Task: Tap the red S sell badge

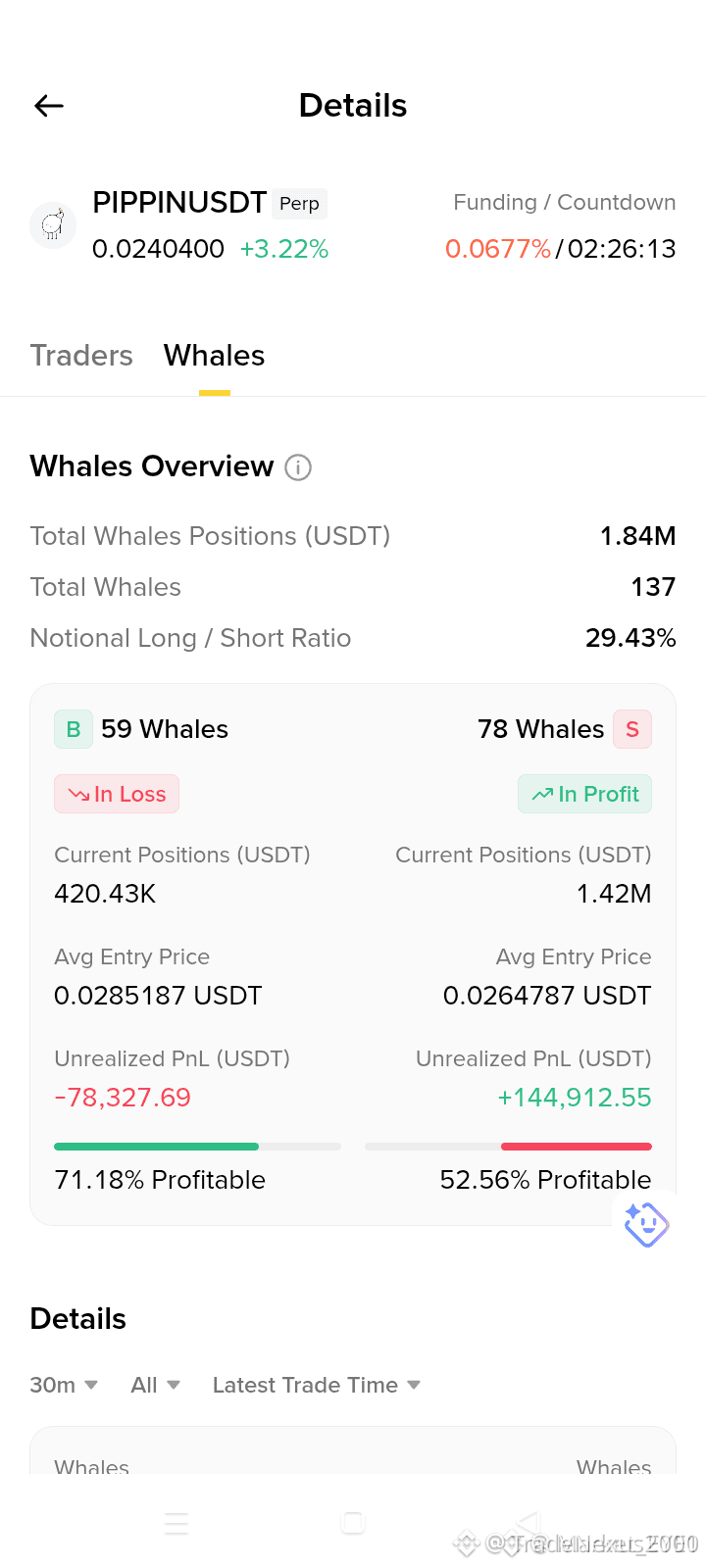Action: [632, 729]
